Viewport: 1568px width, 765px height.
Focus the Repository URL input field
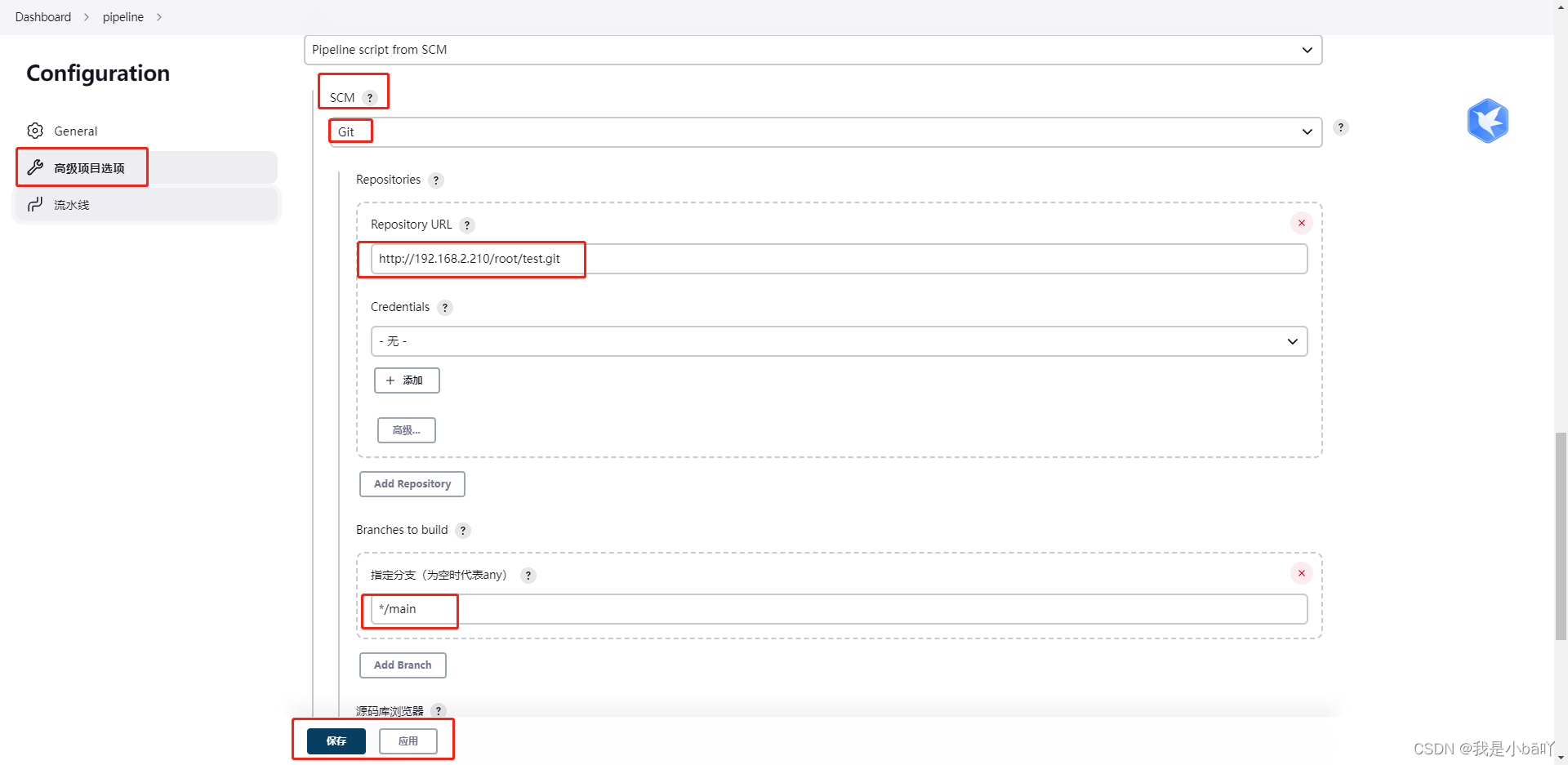pyautogui.click(x=839, y=259)
